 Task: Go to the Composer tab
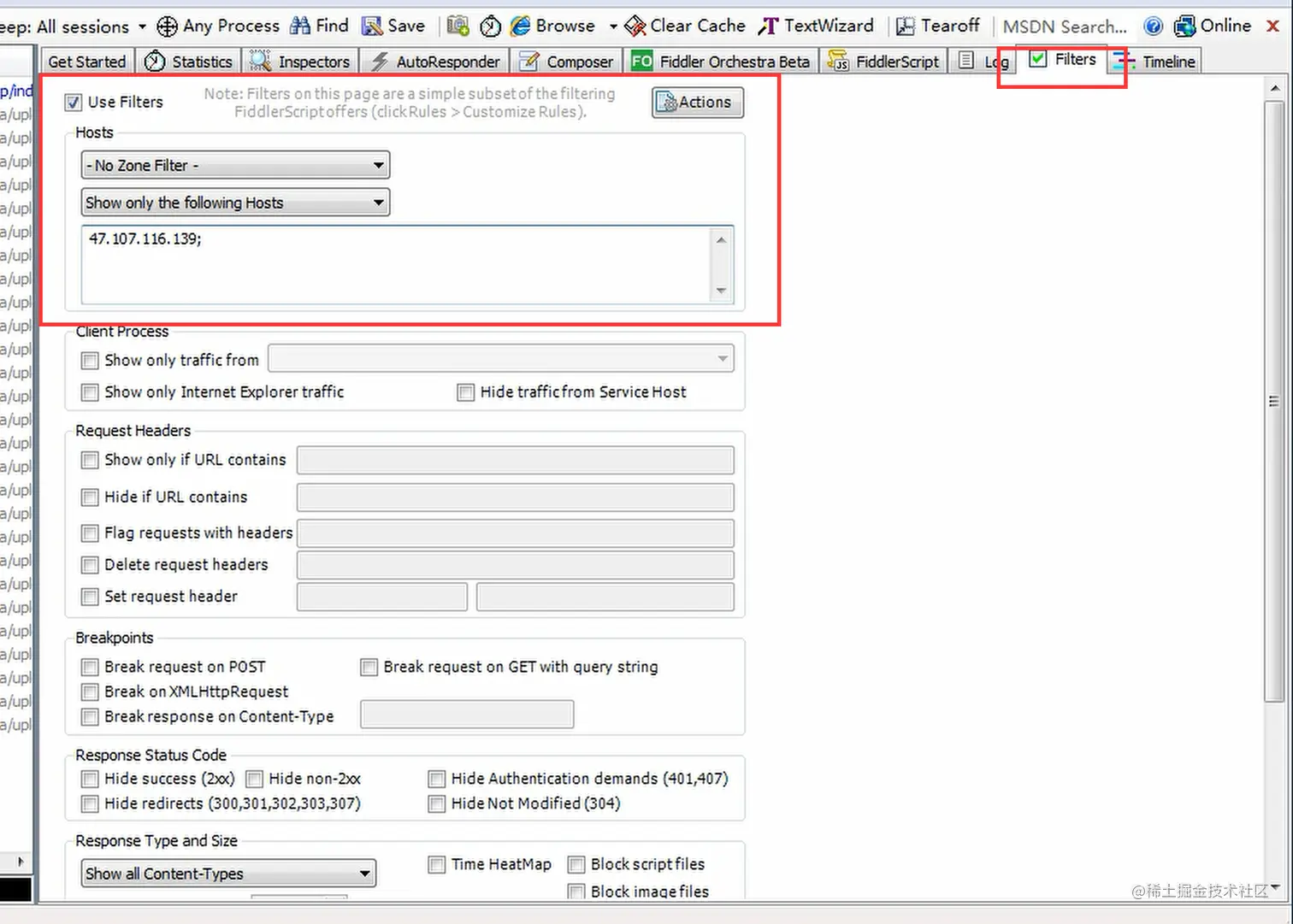click(x=566, y=62)
